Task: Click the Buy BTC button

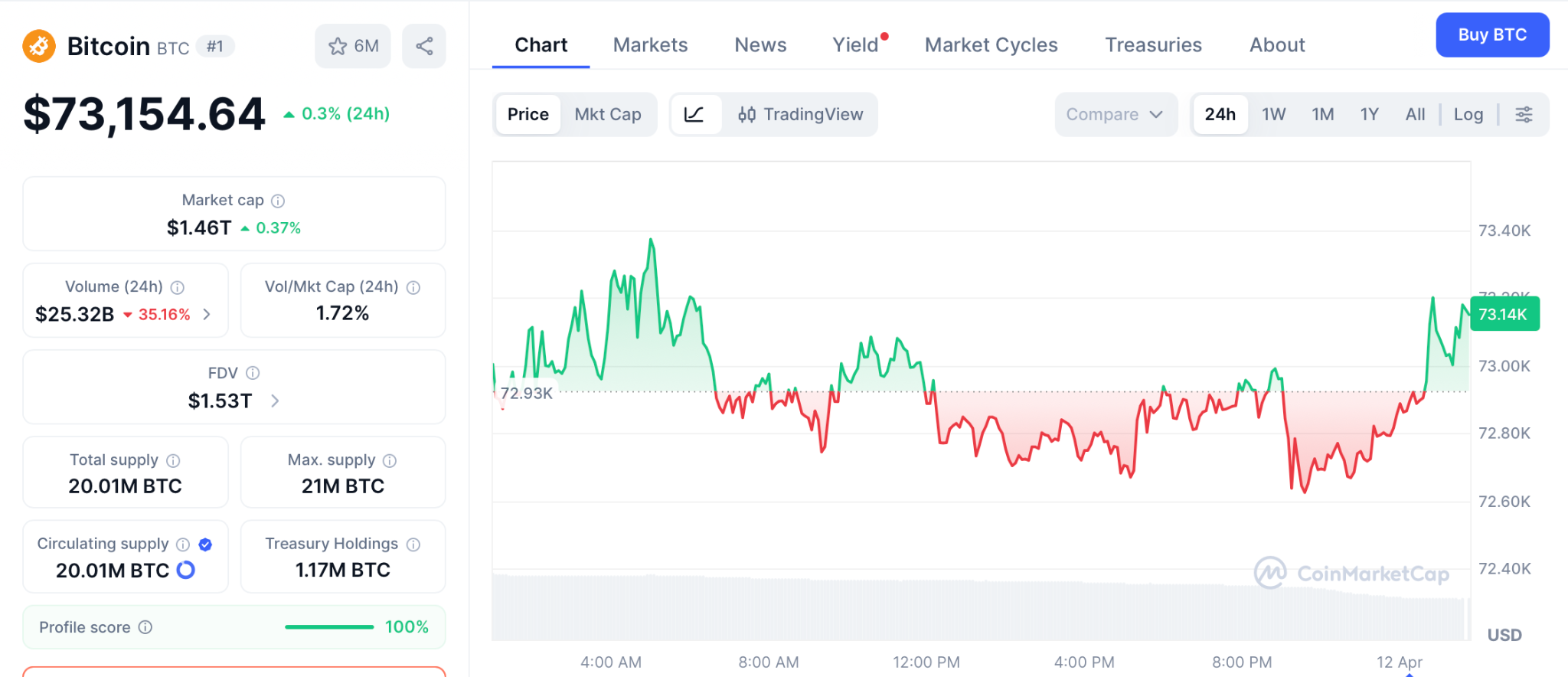Action: pyautogui.click(x=1491, y=35)
